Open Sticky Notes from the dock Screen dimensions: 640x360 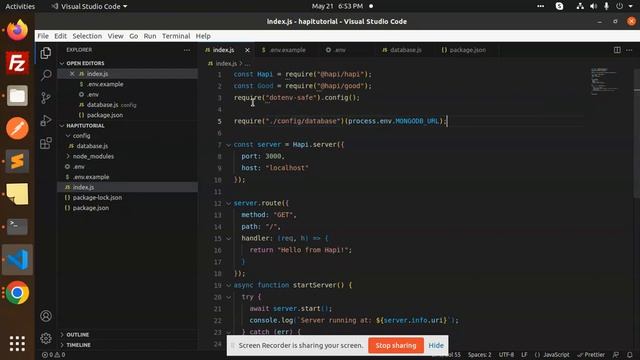coord(17,194)
